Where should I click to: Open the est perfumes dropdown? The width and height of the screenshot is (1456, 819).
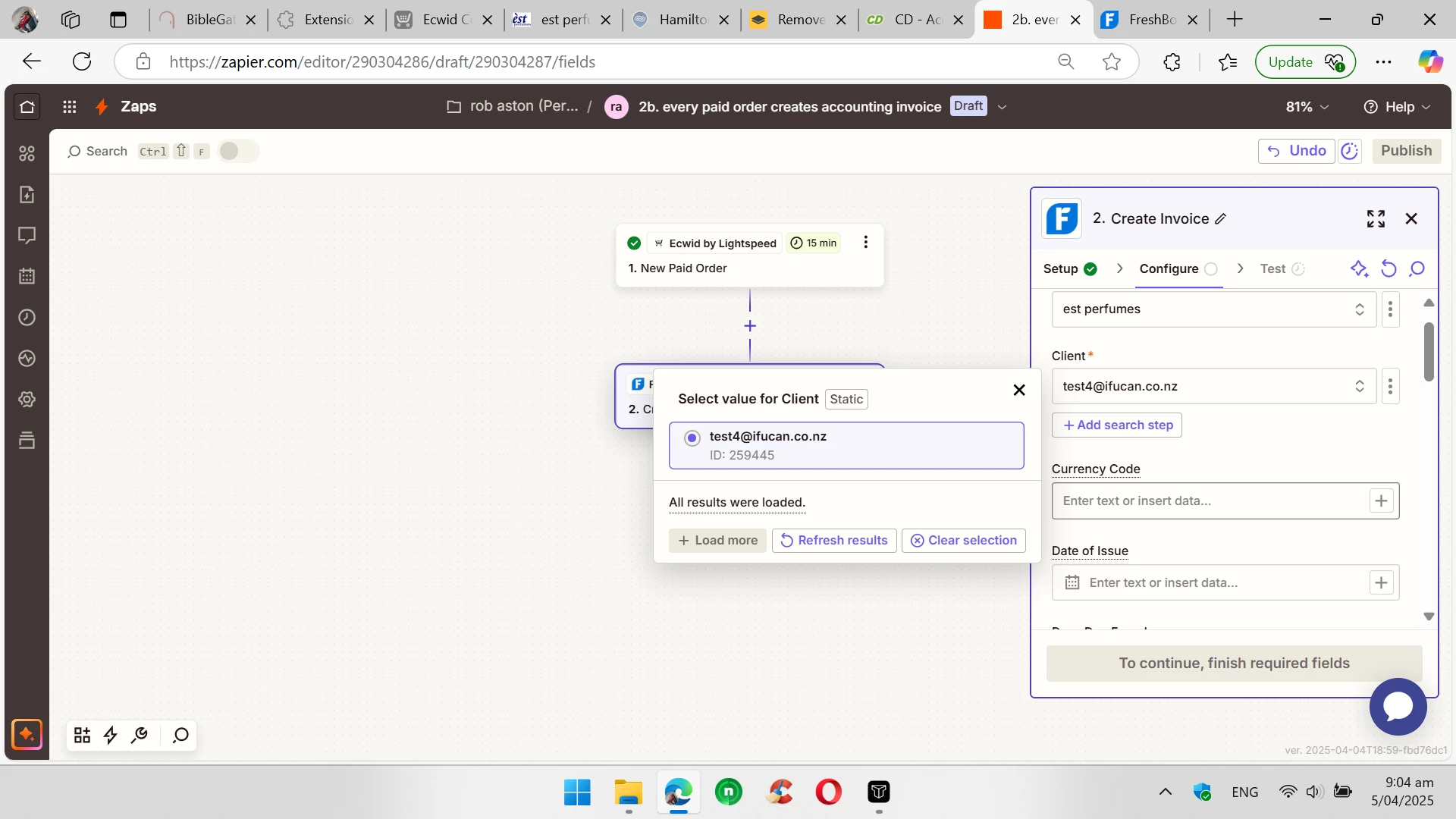tap(1213, 309)
